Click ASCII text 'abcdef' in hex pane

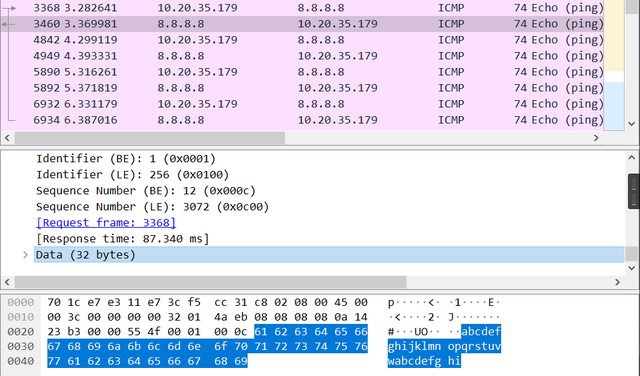481,332
